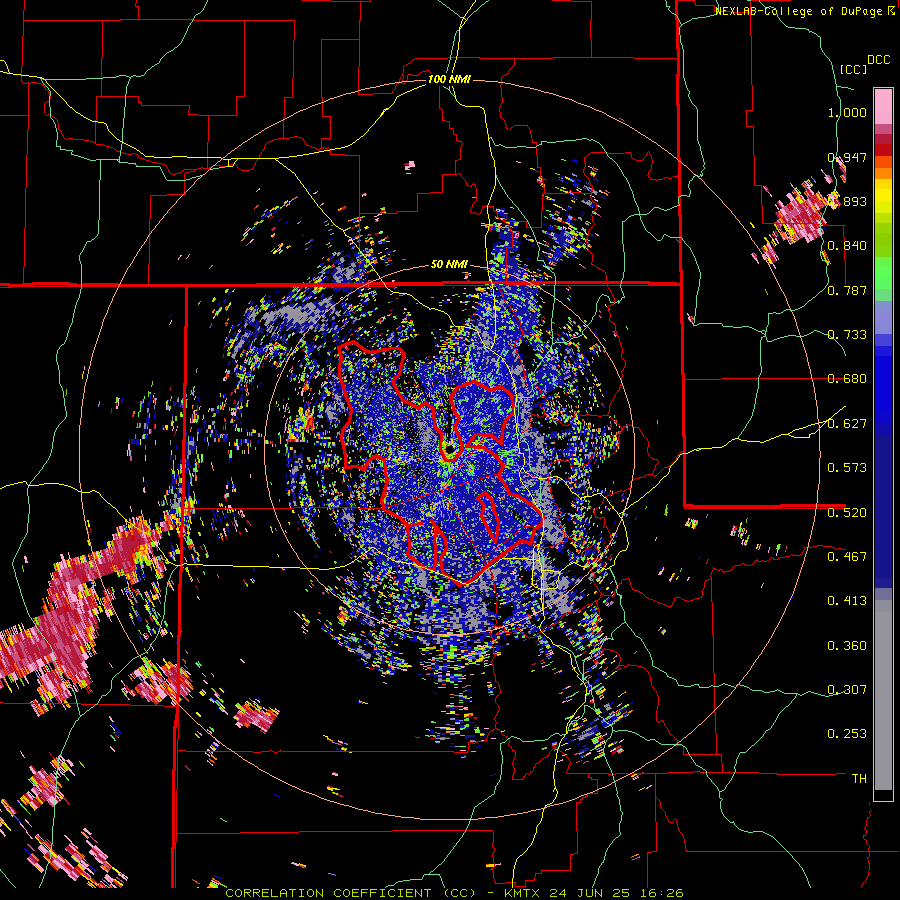Click the DCC legend label
The image size is (900, 900).
pos(879,60)
